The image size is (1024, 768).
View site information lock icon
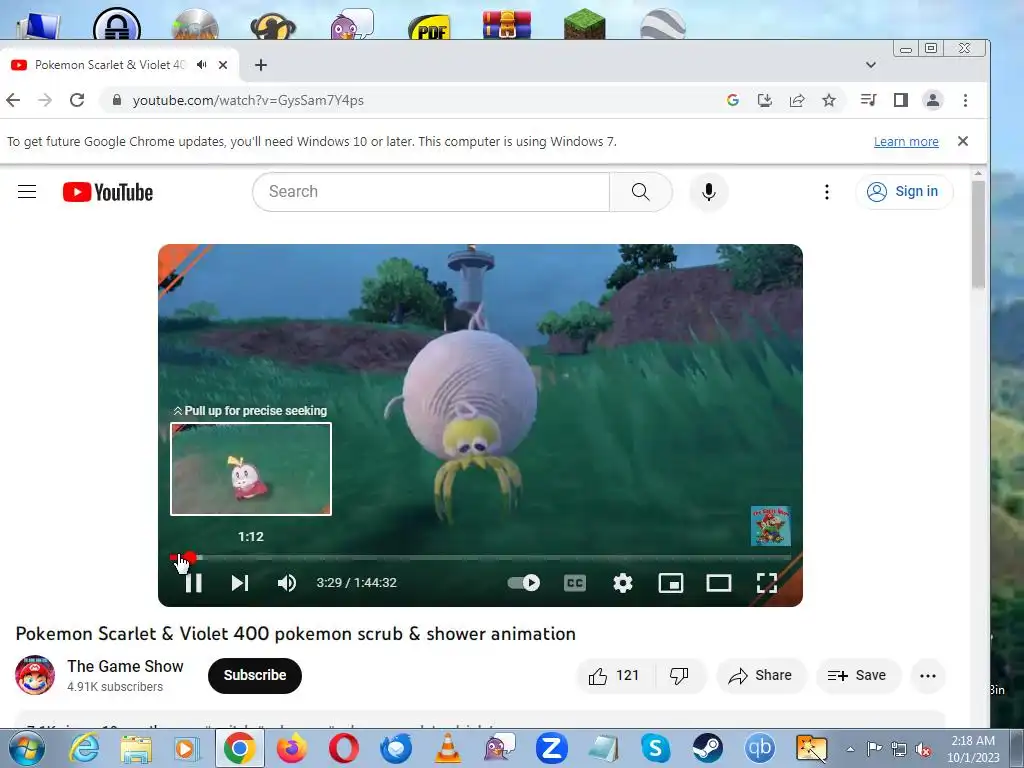coord(116,100)
